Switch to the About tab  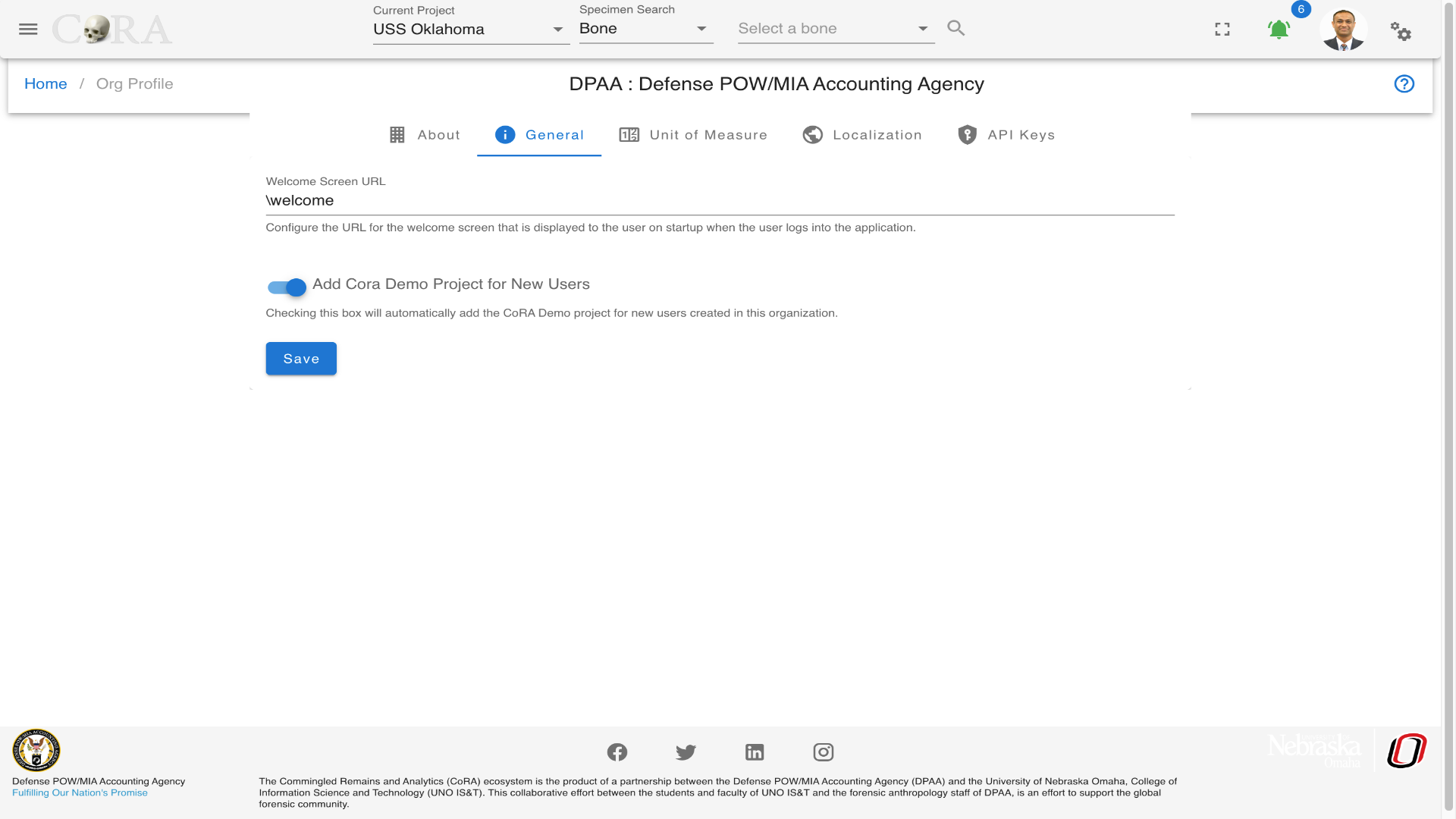coord(425,135)
